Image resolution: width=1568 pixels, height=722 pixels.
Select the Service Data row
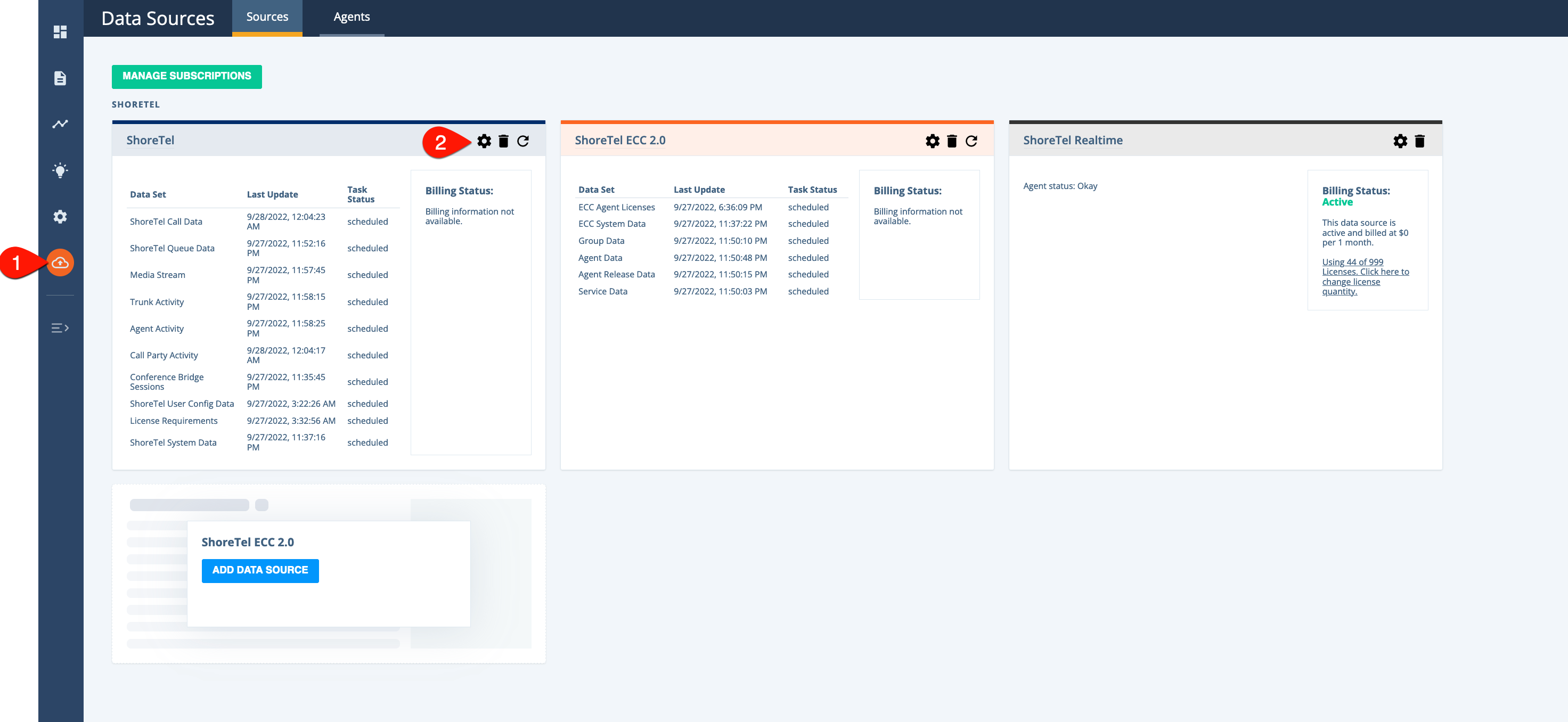point(712,292)
